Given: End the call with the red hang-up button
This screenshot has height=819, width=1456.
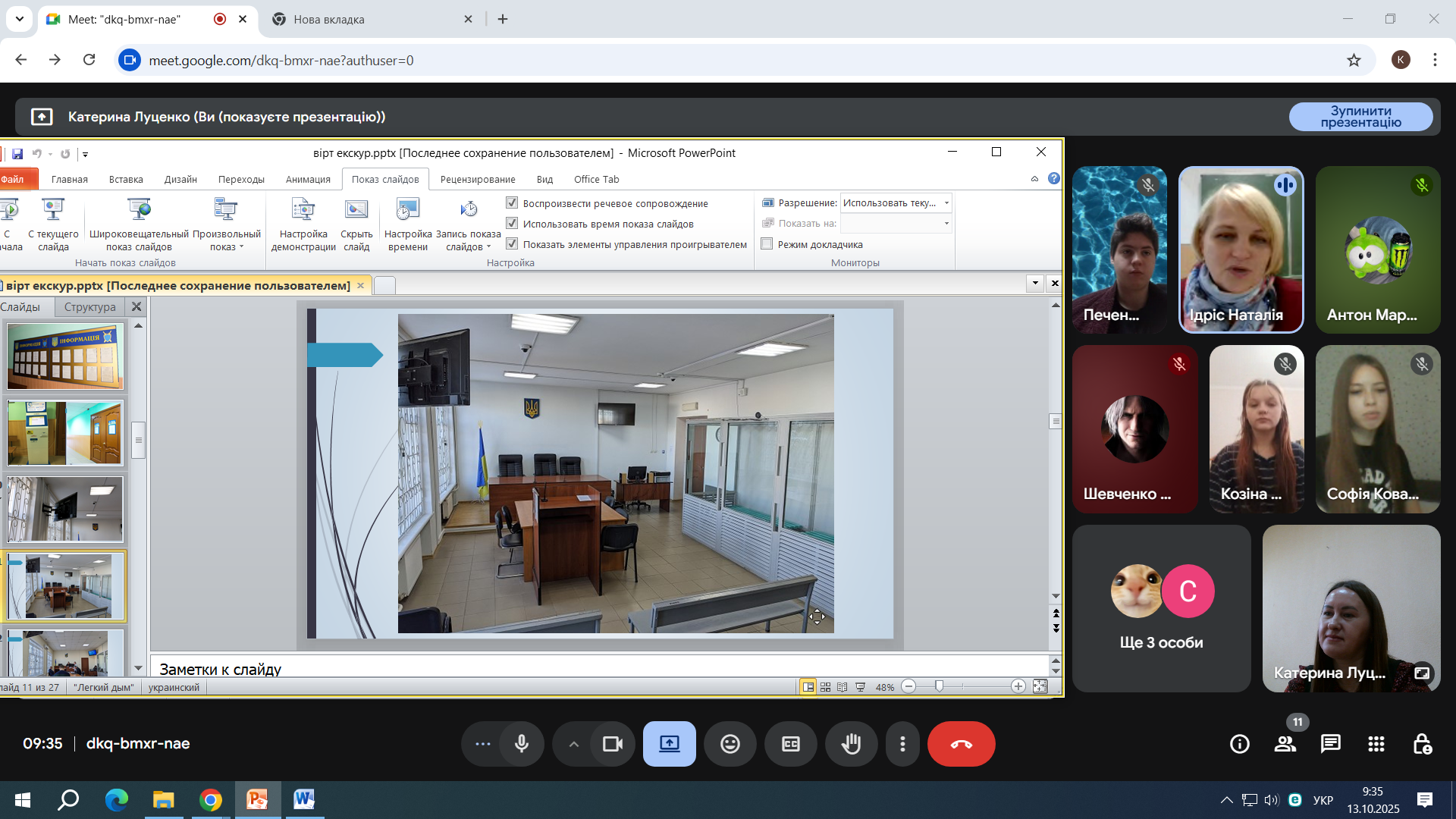Looking at the screenshot, I should 961,744.
